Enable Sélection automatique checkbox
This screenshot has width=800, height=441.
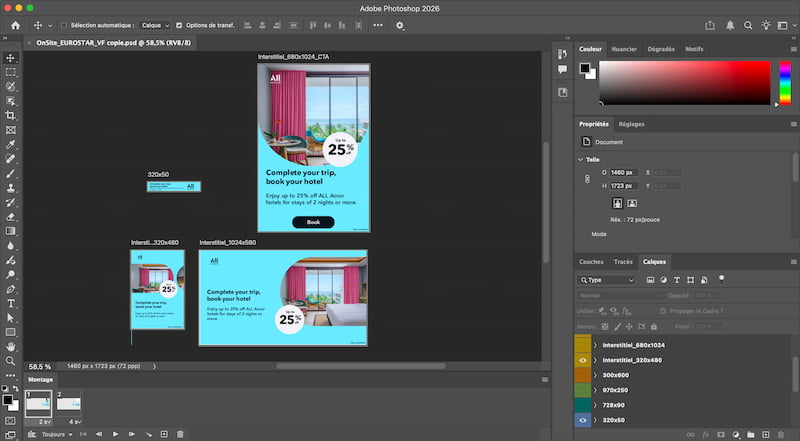(x=64, y=25)
